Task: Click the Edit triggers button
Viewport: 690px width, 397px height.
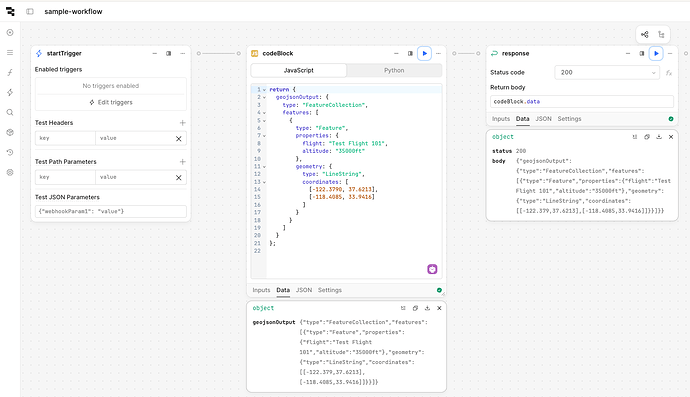Action: (111, 102)
